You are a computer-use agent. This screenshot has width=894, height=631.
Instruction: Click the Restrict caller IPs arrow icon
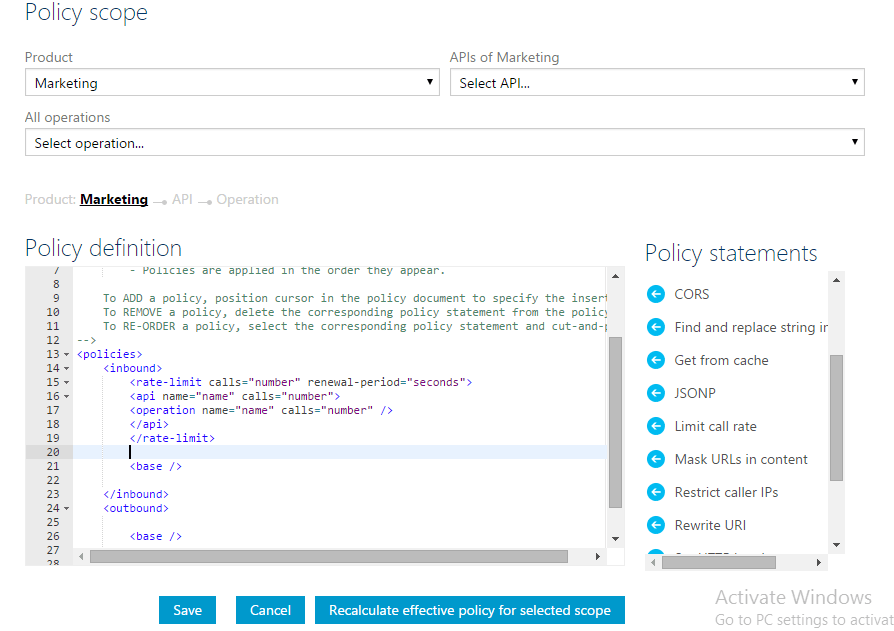click(656, 492)
